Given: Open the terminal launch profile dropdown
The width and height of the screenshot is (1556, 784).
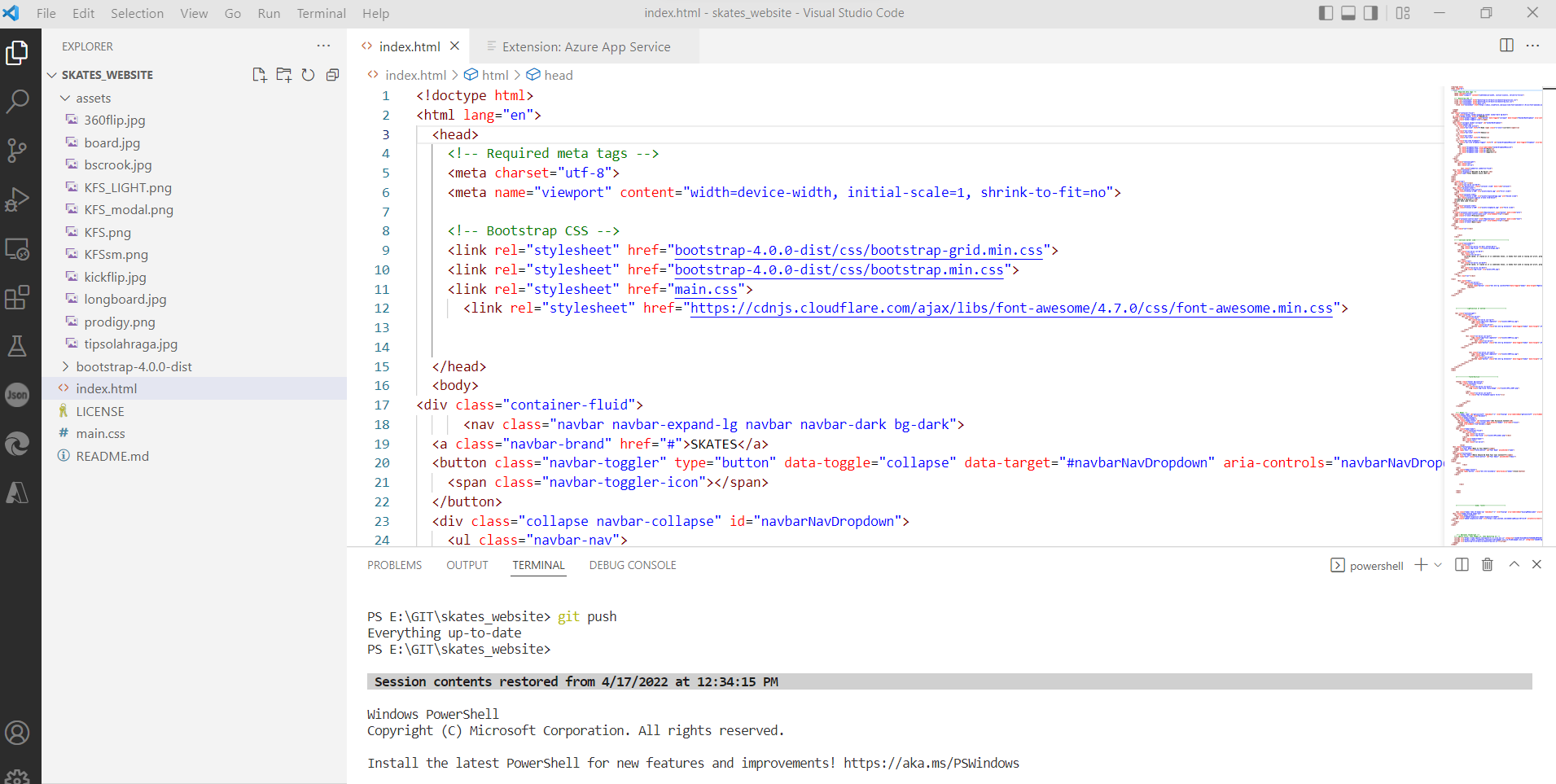Looking at the screenshot, I should point(1438,565).
